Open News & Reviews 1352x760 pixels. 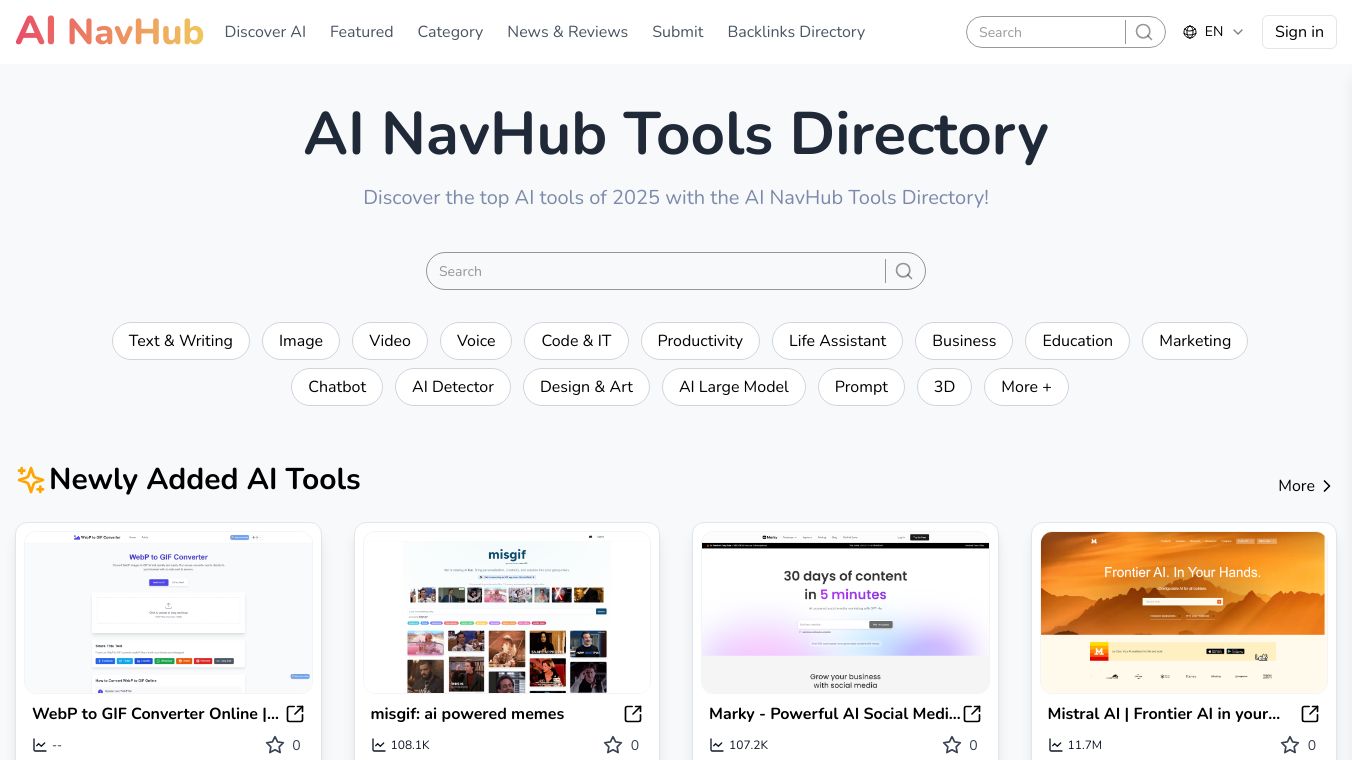point(567,32)
